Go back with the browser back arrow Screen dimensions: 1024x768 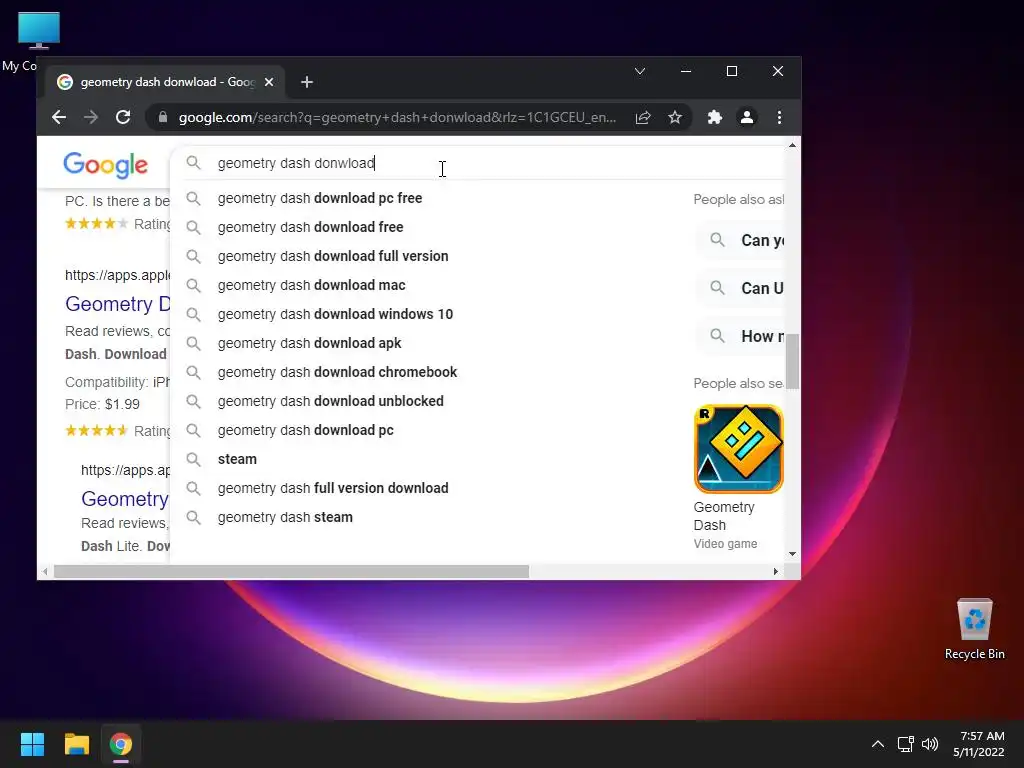[x=59, y=118]
